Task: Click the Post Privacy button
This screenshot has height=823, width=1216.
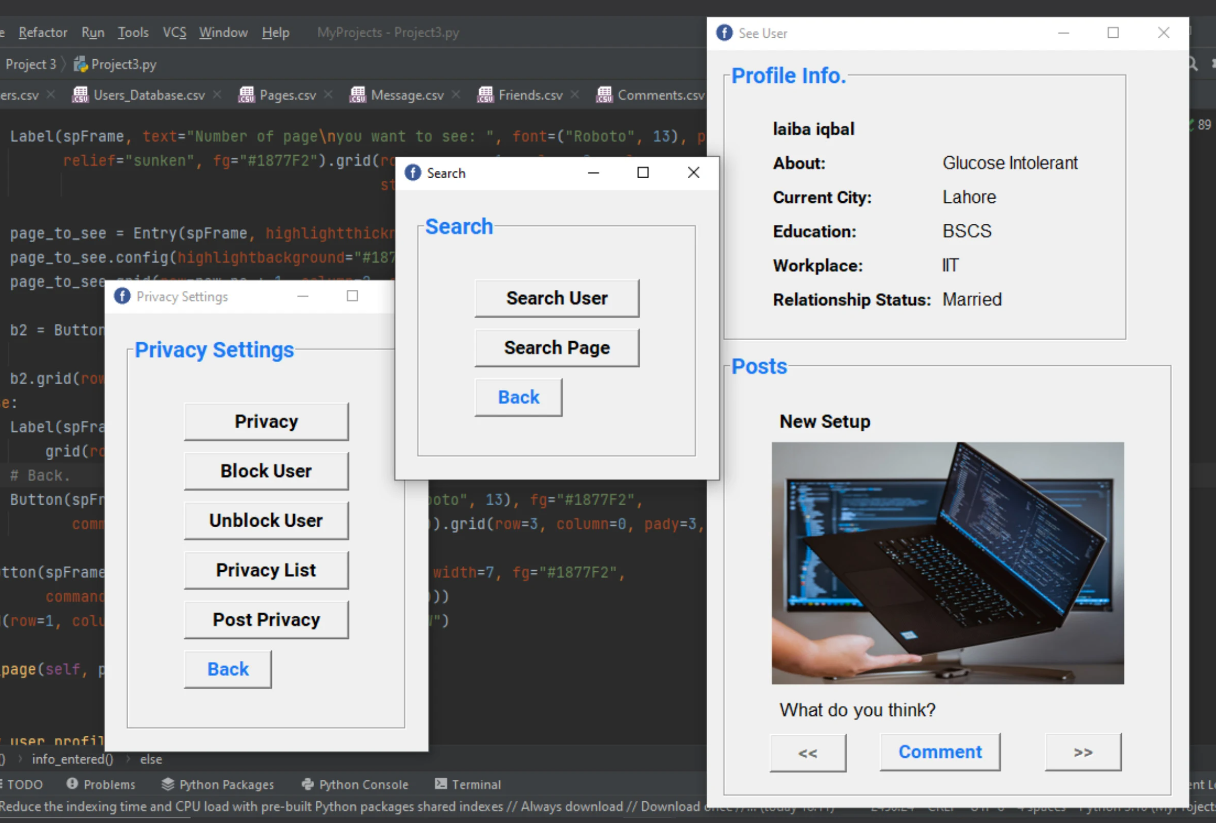Action: [x=266, y=620]
